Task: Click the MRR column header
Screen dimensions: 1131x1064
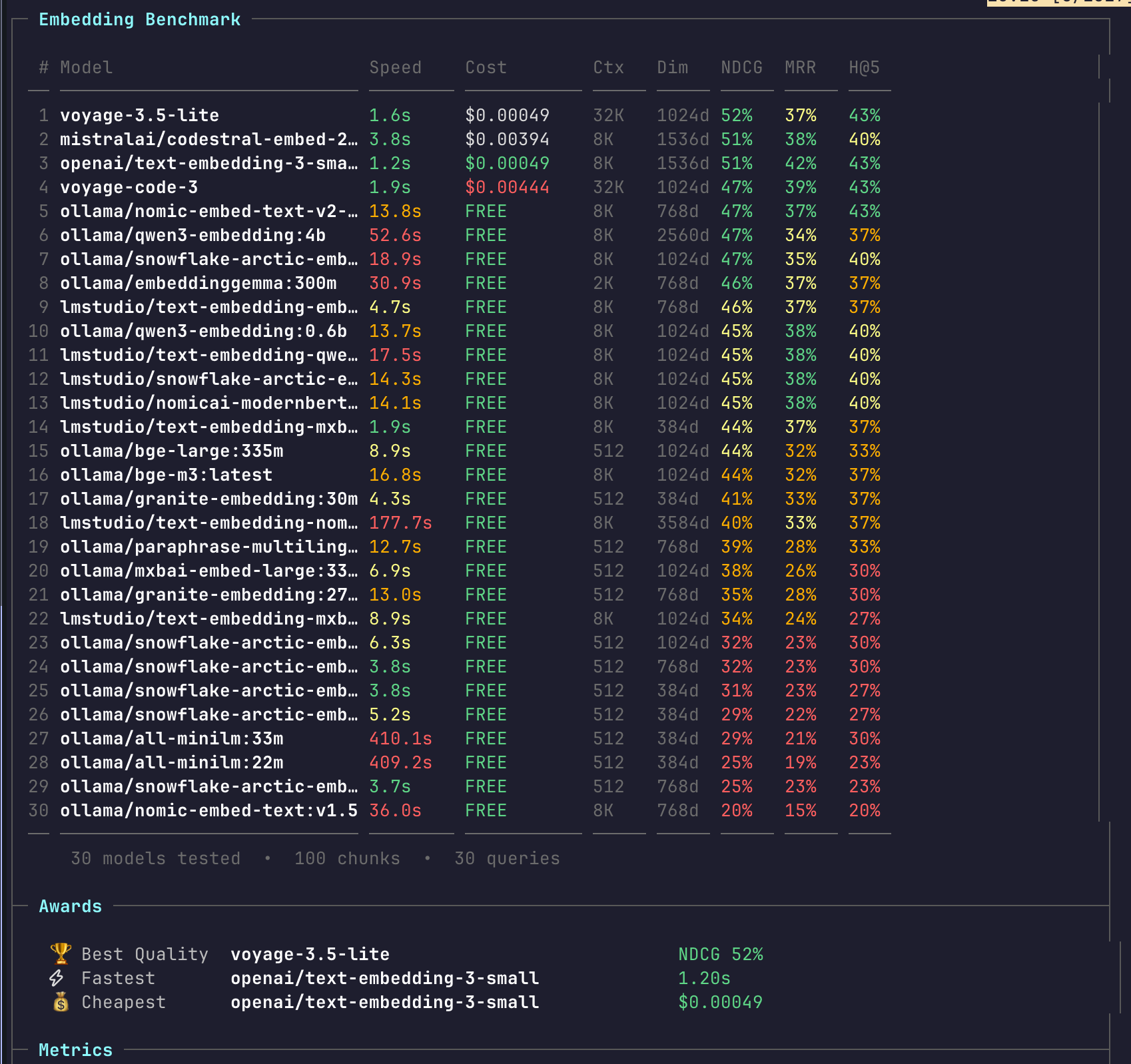Action: pos(801,67)
